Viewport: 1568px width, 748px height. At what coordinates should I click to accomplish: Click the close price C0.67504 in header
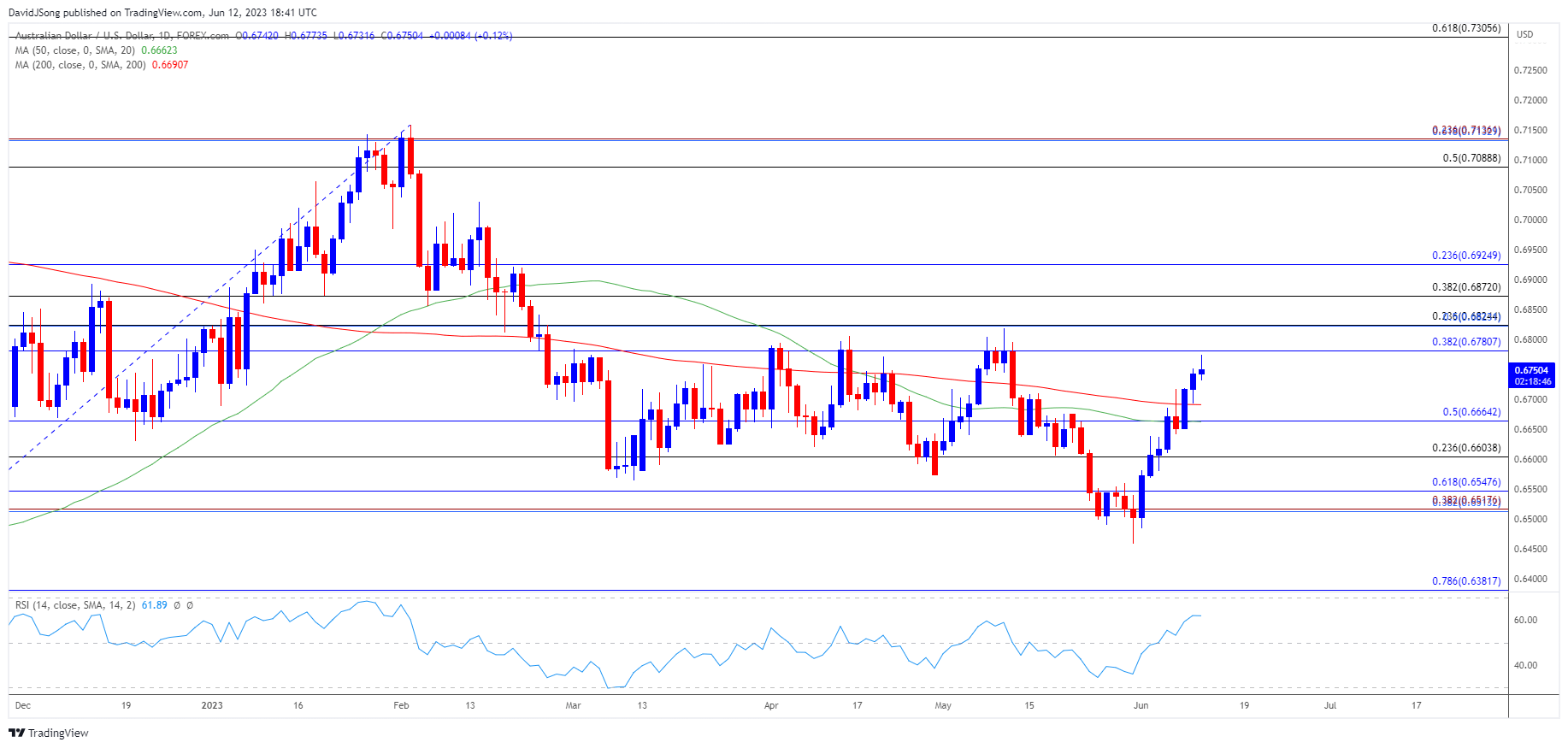tap(403, 36)
